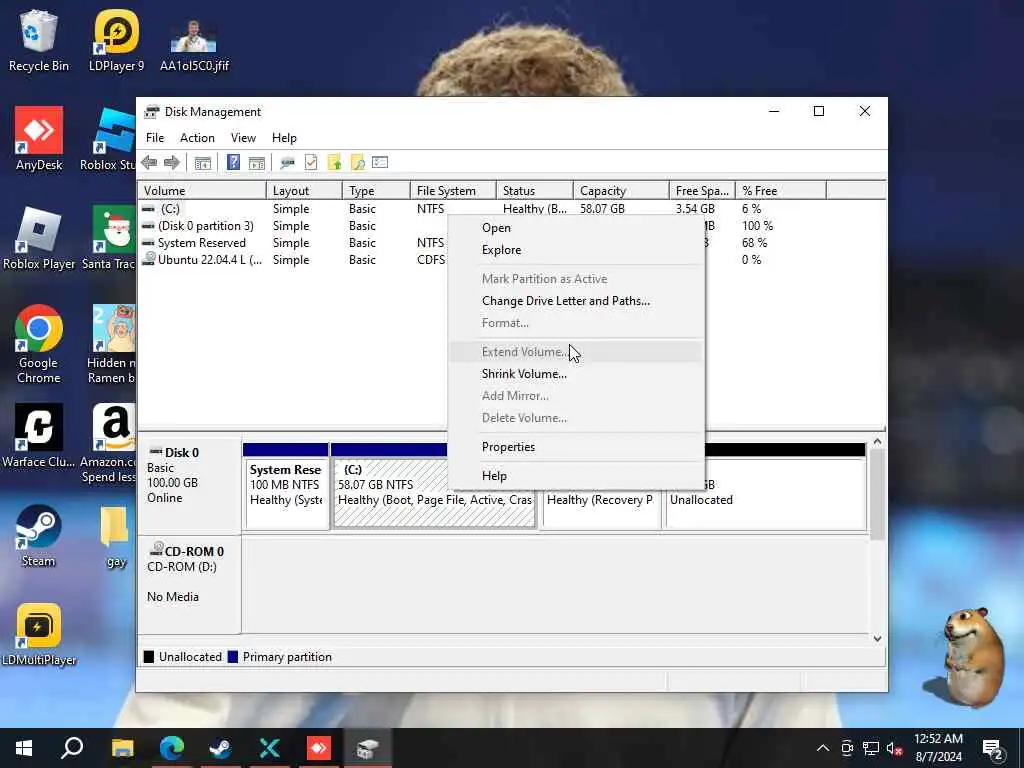Click the green X app taskbar icon
This screenshot has height=768, width=1024.
pos(270,748)
